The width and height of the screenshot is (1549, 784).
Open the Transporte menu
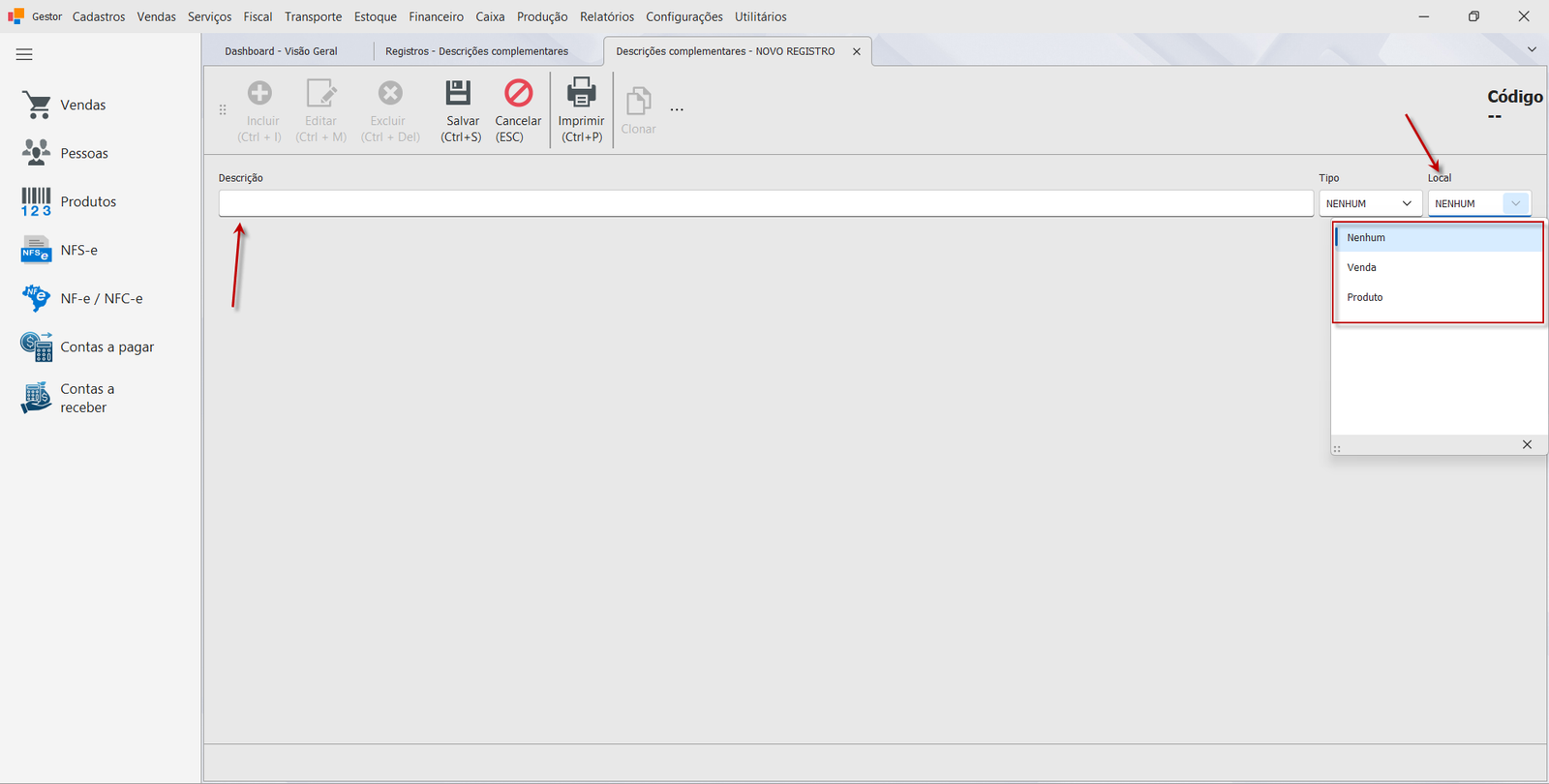tap(314, 16)
